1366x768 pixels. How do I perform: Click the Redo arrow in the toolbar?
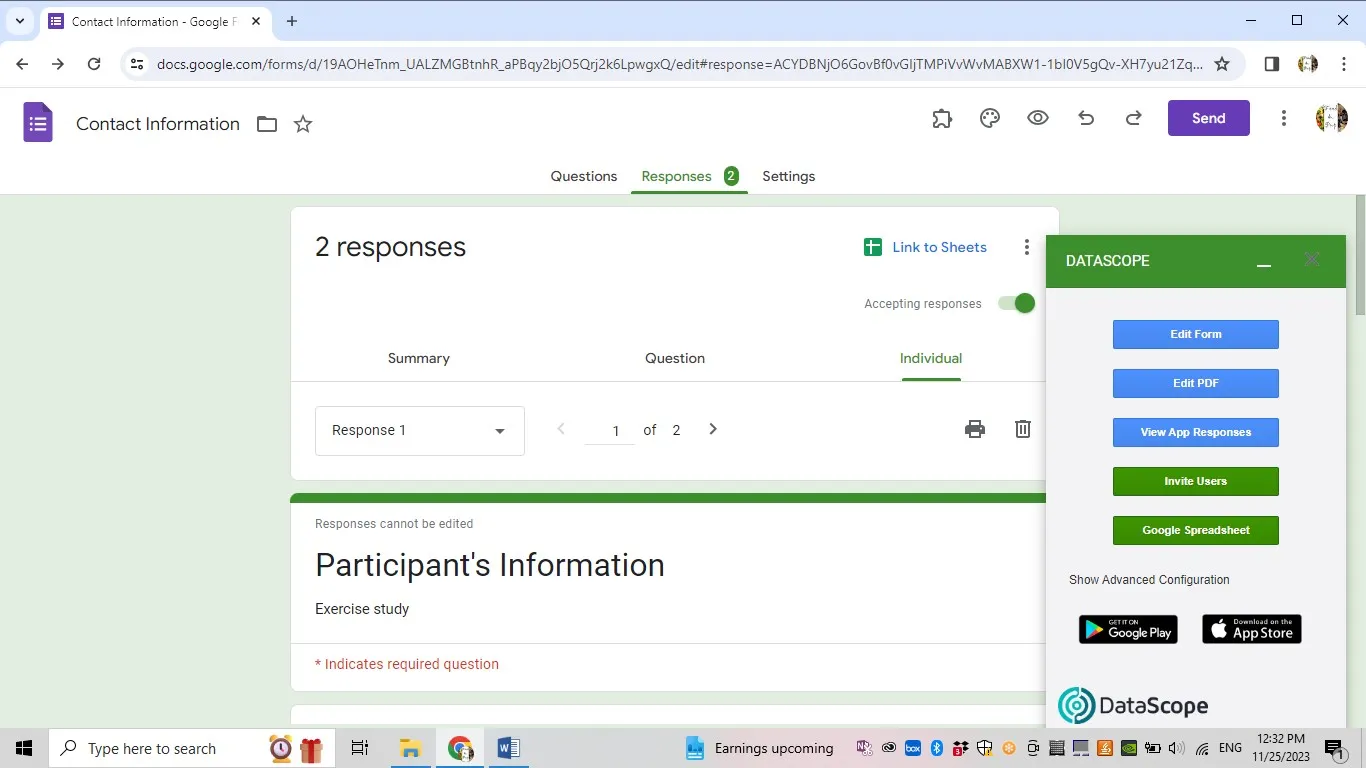1133,118
